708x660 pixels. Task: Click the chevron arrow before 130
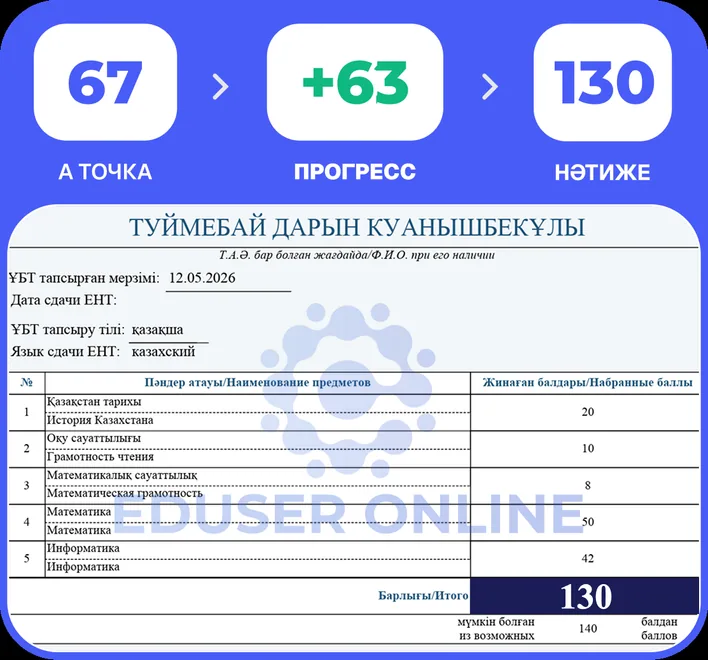[490, 86]
